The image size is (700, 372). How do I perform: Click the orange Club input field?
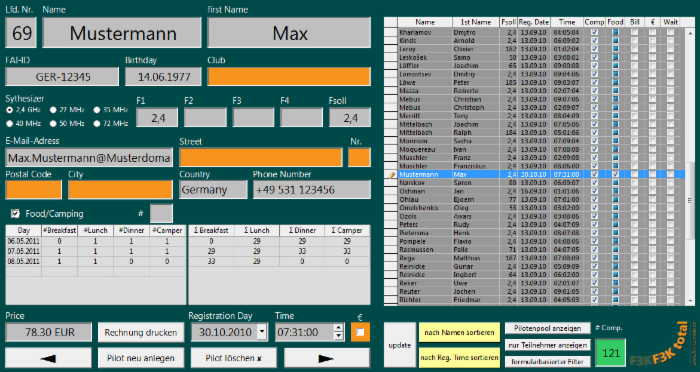pyautogui.click(x=289, y=76)
